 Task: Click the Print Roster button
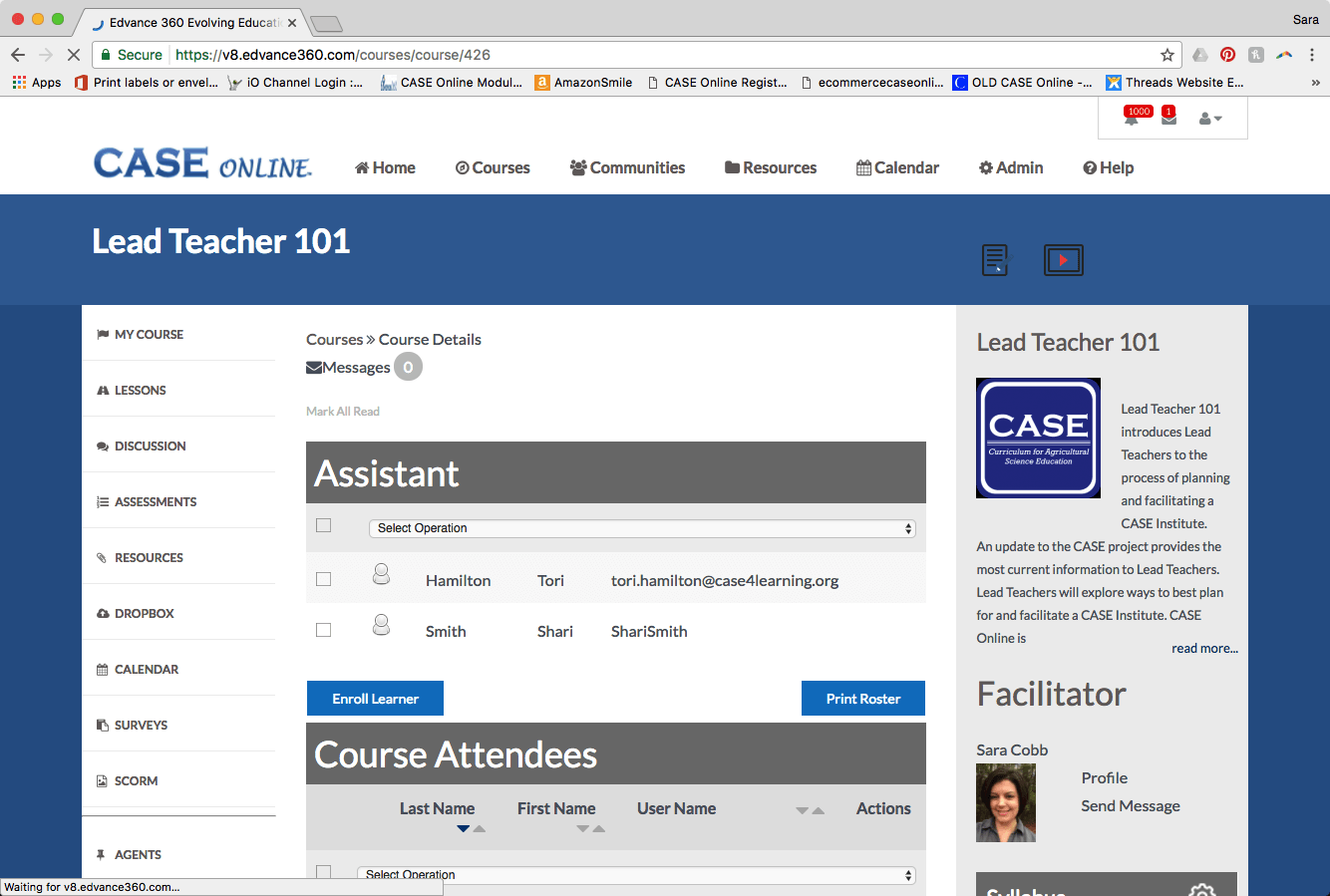pyautogui.click(x=862, y=699)
